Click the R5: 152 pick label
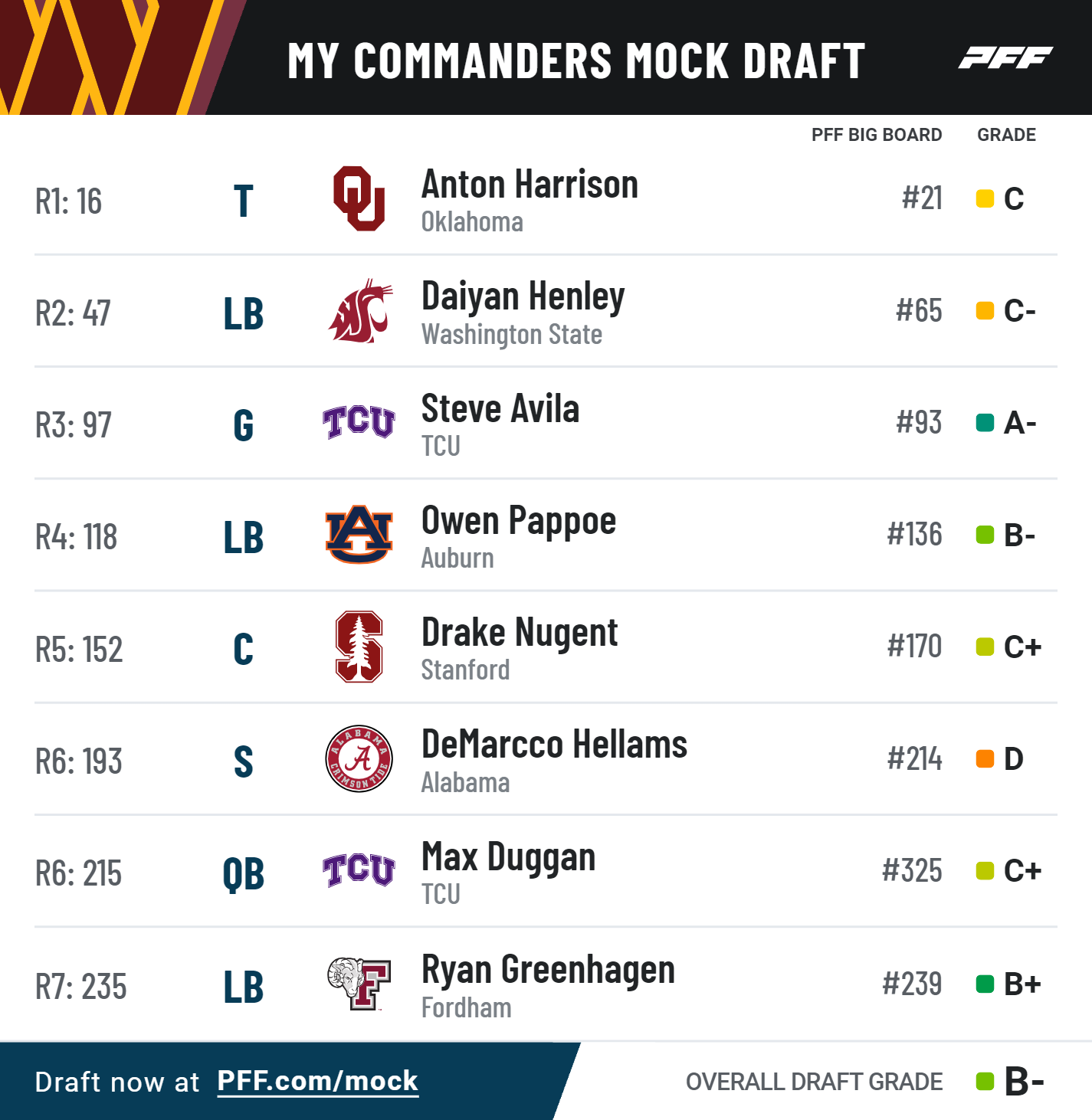 click(x=79, y=650)
